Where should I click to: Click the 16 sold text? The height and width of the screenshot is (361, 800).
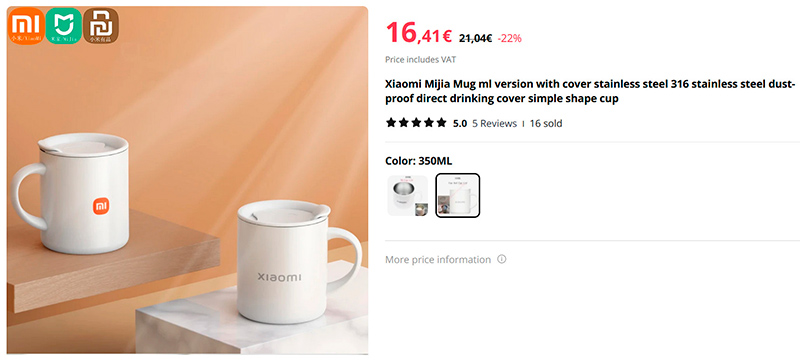pyautogui.click(x=545, y=123)
